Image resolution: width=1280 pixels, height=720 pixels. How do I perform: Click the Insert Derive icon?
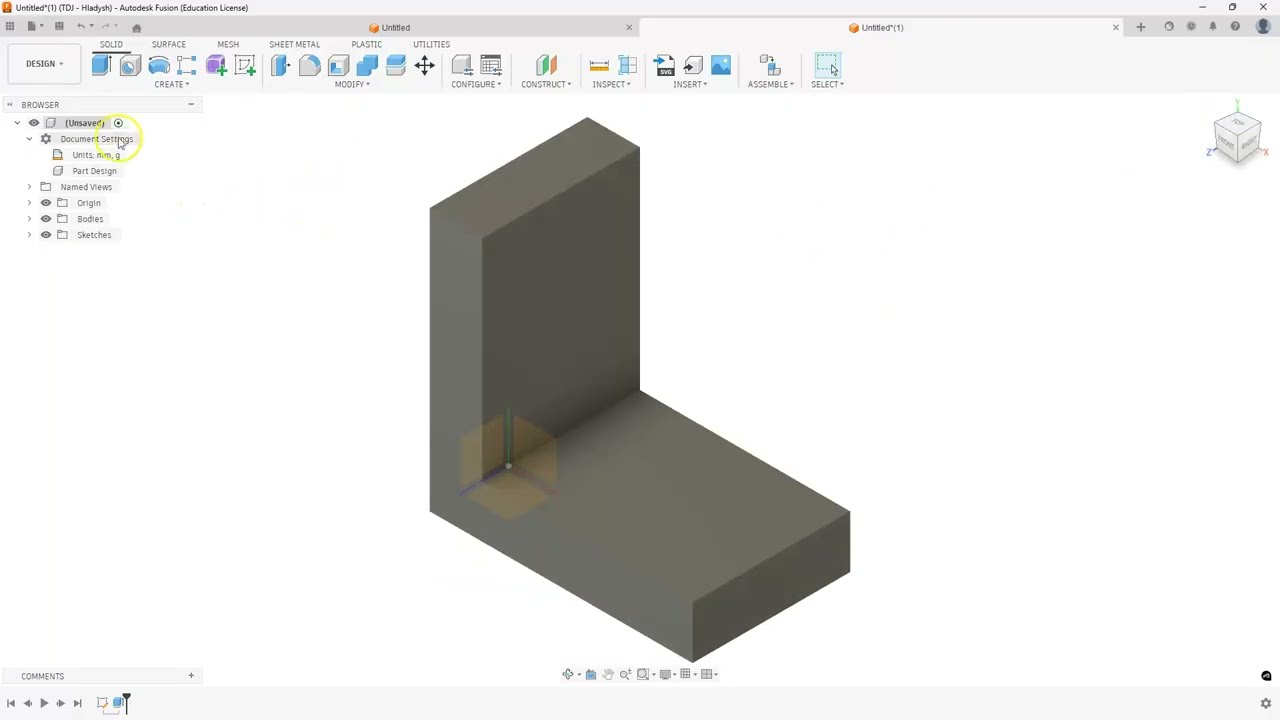pyautogui.click(x=693, y=66)
